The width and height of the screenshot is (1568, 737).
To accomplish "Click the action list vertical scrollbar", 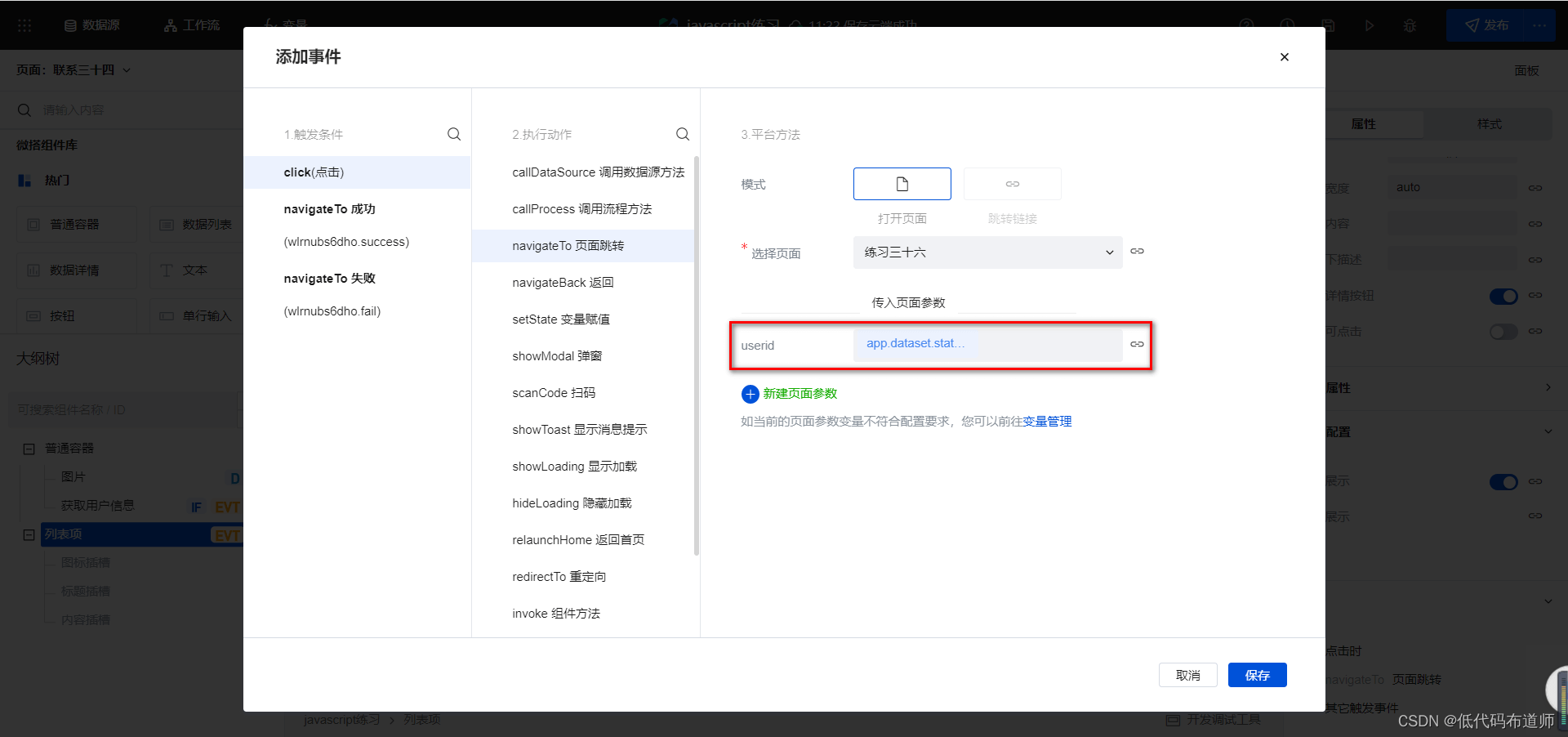I will coord(697,355).
